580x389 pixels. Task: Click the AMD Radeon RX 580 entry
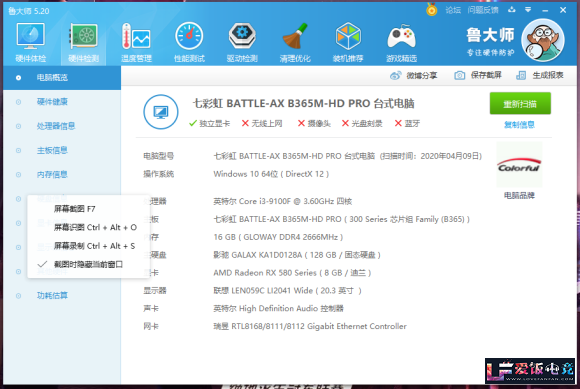coord(292,273)
